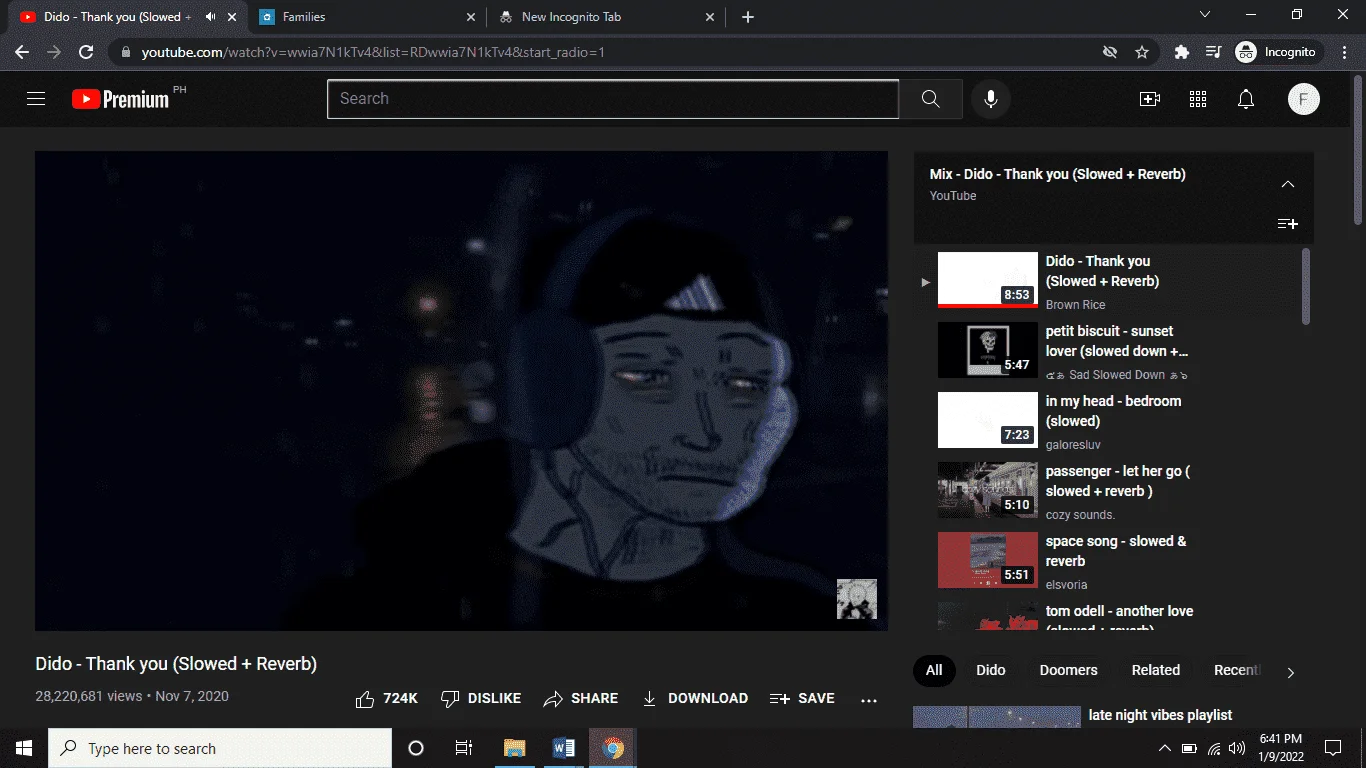
Task: Start voice search with the microphone
Action: click(991, 99)
